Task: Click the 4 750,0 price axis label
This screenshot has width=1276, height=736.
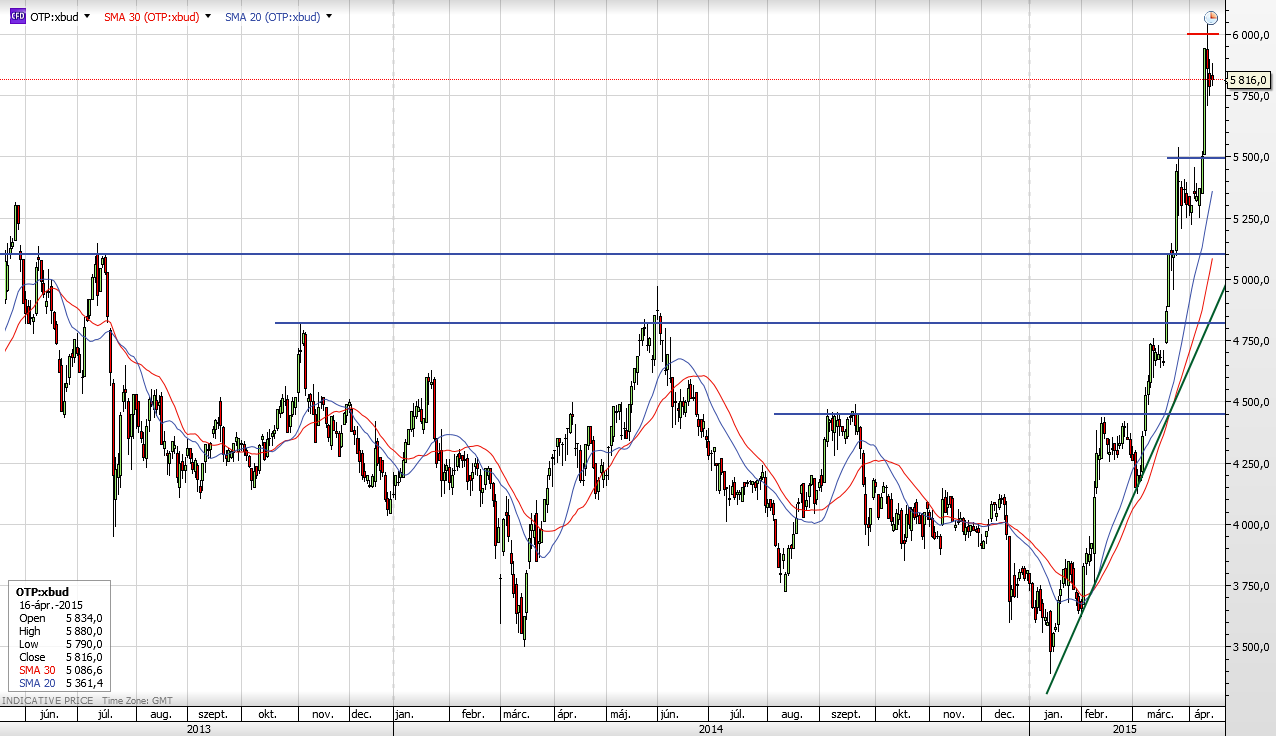Action: point(1250,341)
